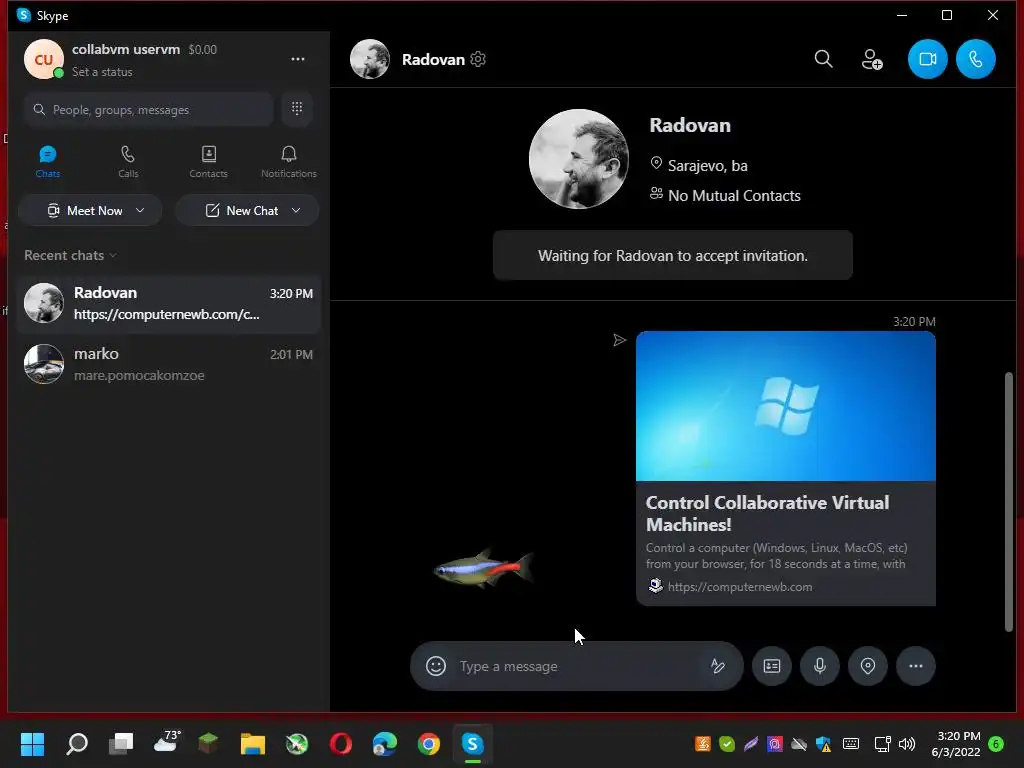Launch Opera browser from taskbar

pyautogui.click(x=341, y=744)
